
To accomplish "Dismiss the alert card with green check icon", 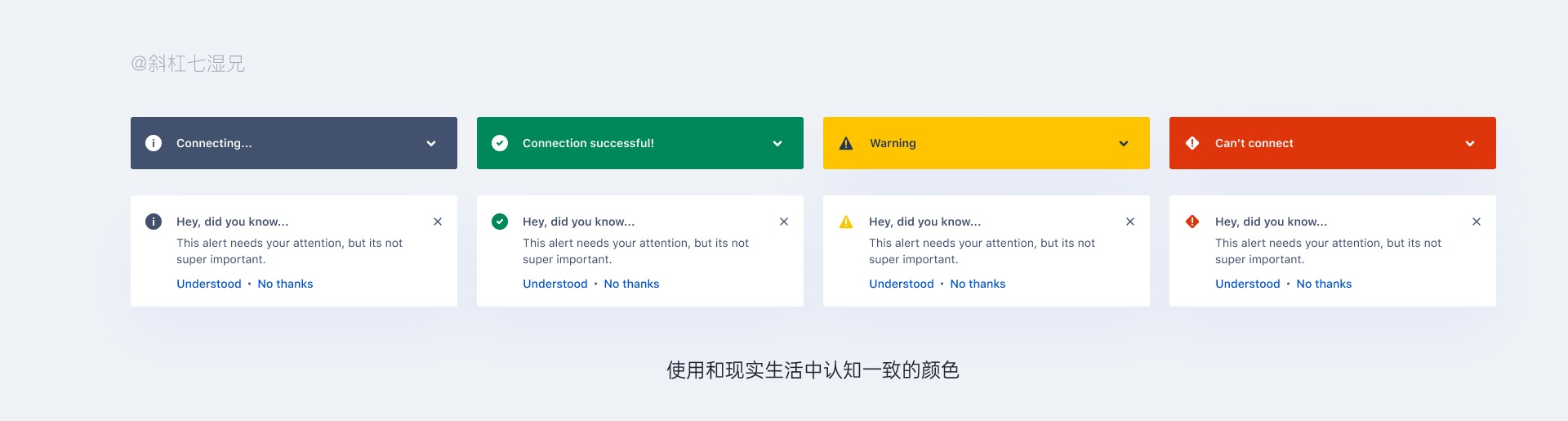I will click(784, 222).
